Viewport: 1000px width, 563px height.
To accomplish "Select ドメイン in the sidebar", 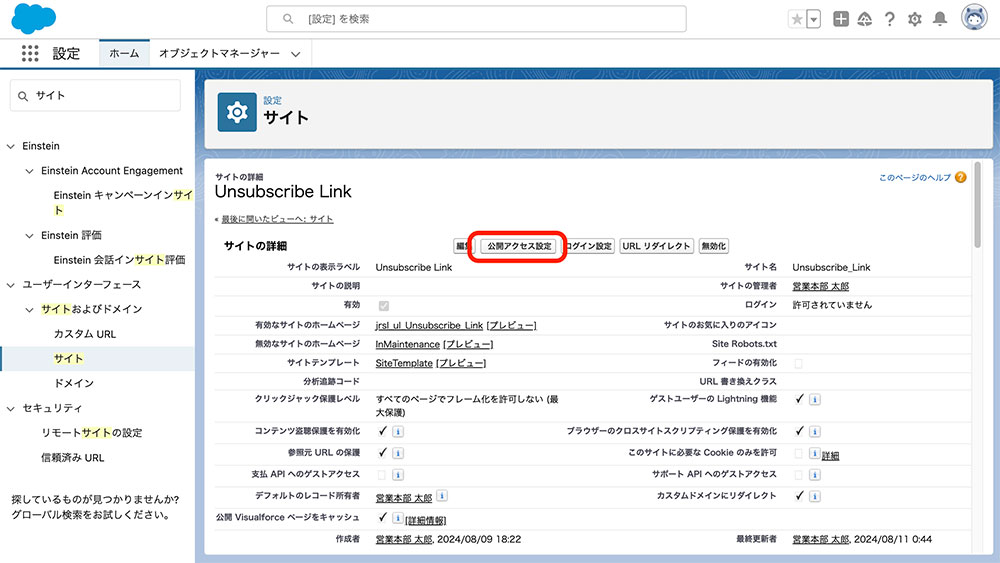I will (73, 383).
